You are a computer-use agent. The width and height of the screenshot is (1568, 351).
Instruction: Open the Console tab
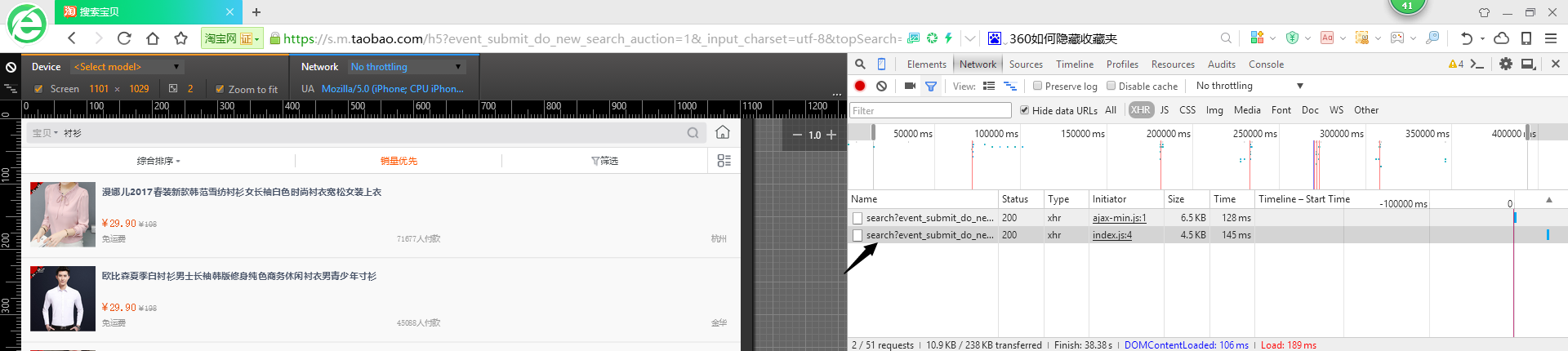1266,64
